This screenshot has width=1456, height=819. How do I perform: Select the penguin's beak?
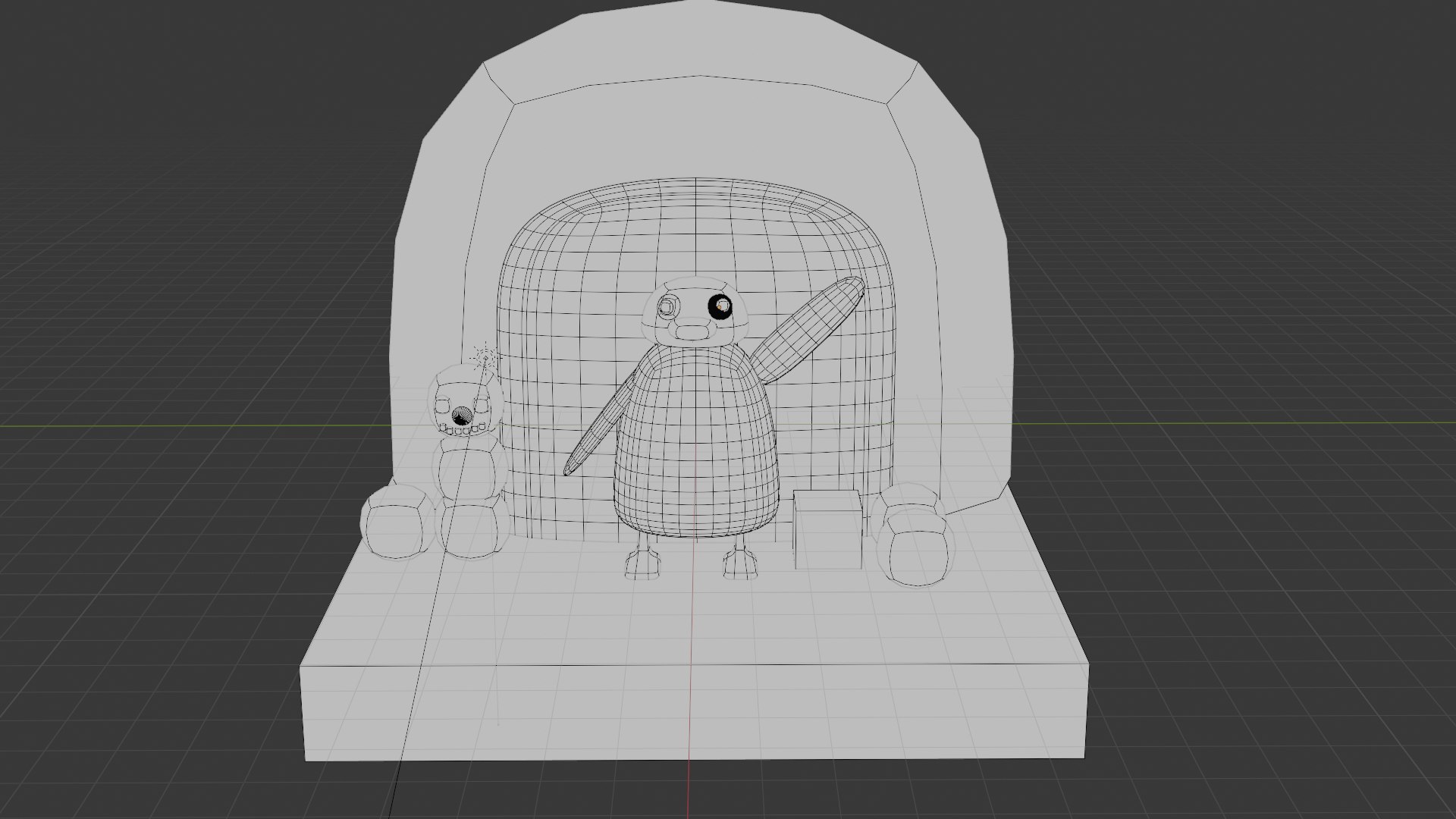coord(692,331)
